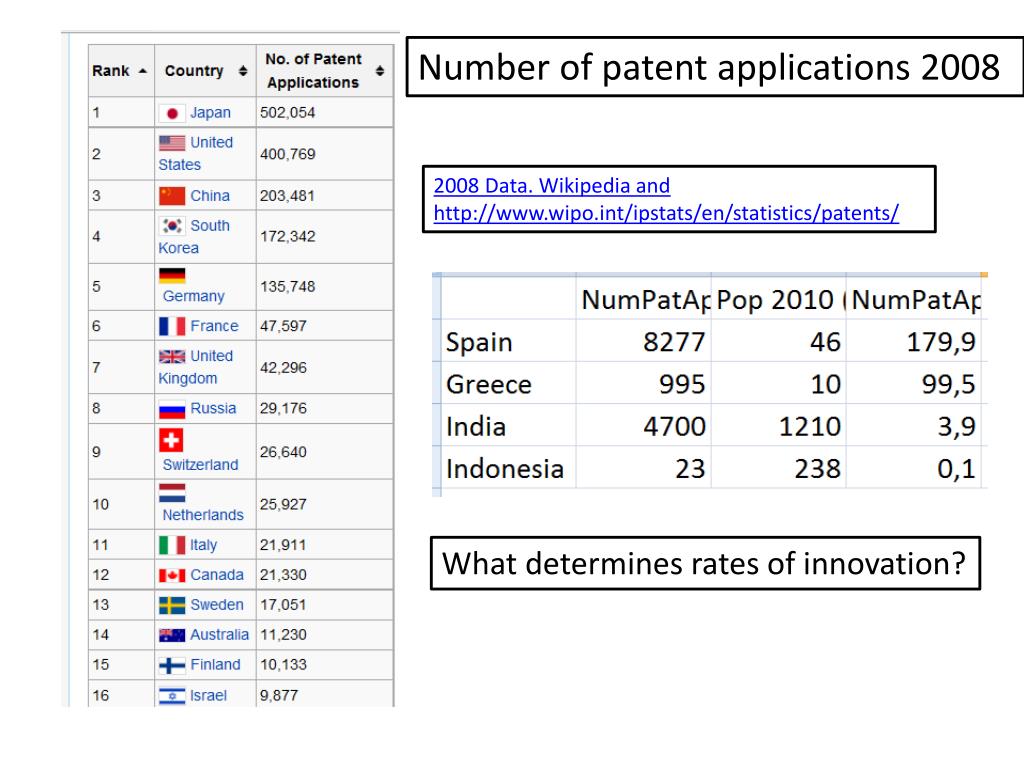Sort by No. of Patent Applications arrows
Screen dimensions: 1024x768
[380, 71]
